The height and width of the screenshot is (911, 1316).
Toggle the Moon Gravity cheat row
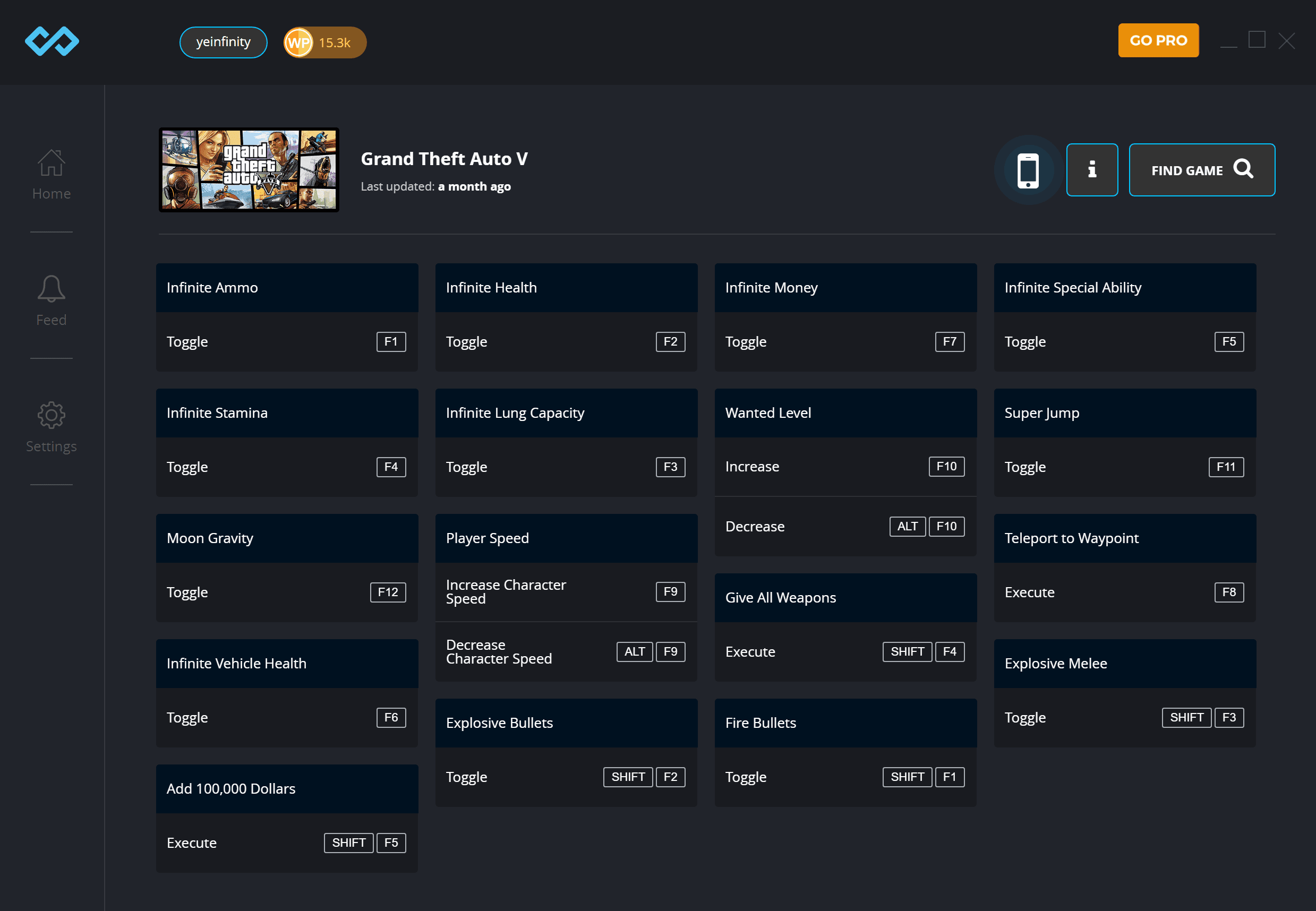pyautogui.click(x=287, y=592)
